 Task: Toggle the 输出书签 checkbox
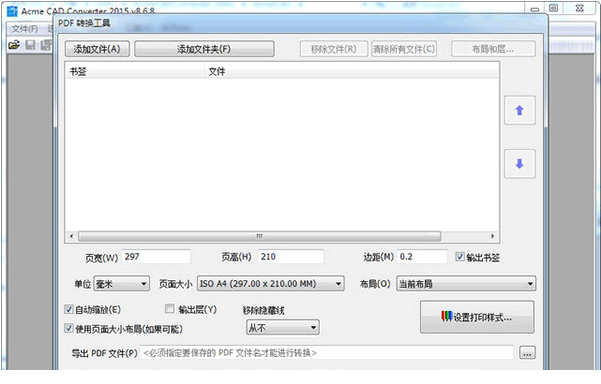[x=460, y=257]
